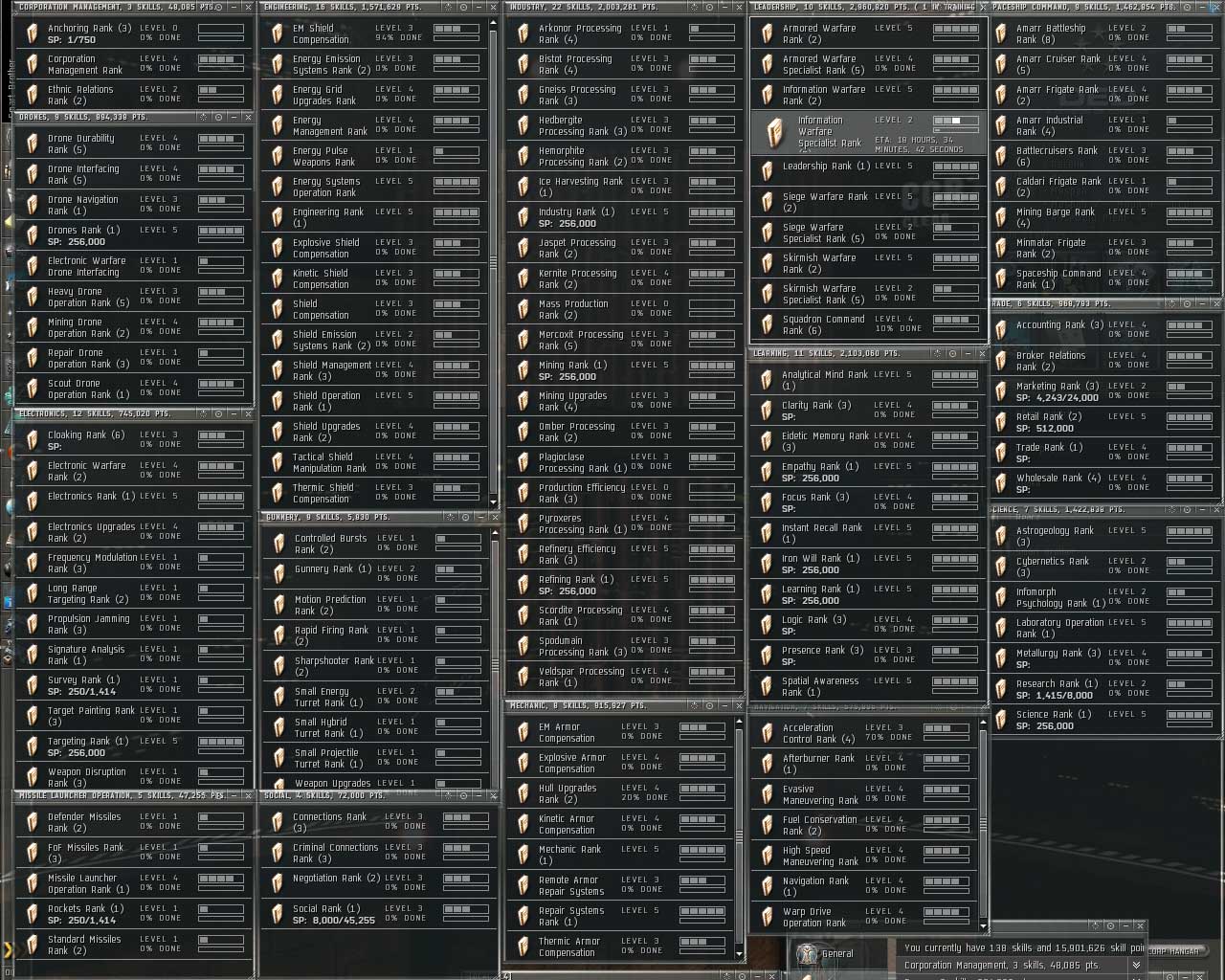Click the Social Rank (1) skill icon
The width and height of the screenshot is (1225, 980).
277,915
